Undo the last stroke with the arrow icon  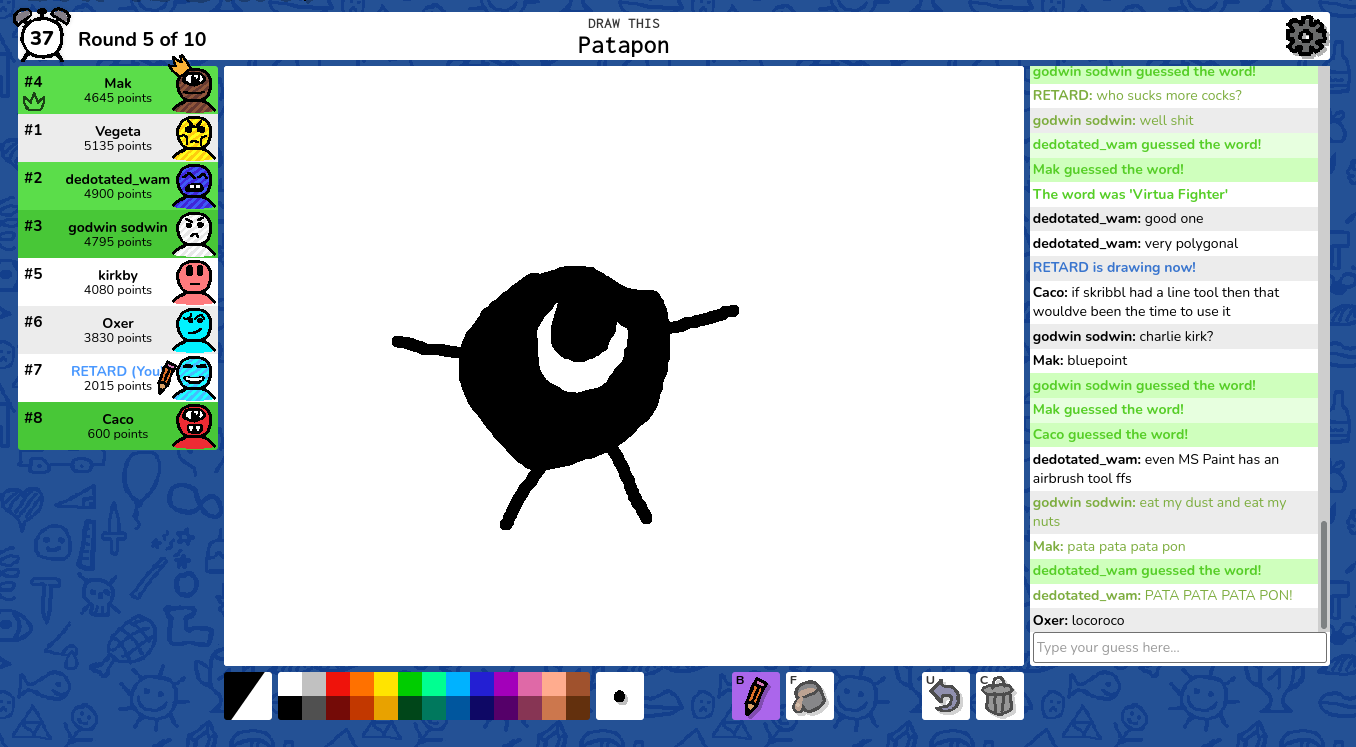point(946,696)
